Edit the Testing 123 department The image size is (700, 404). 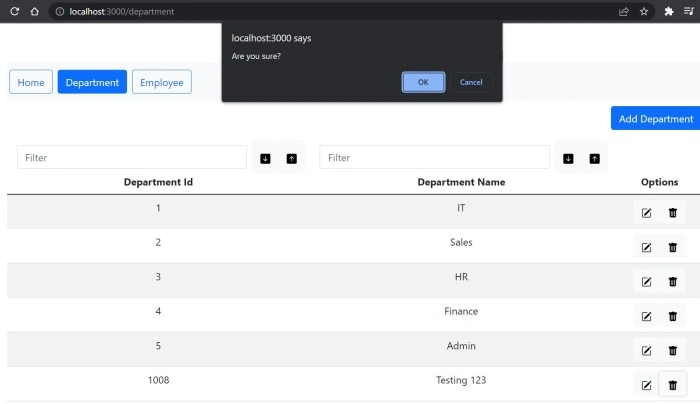(x=646, y=385)
